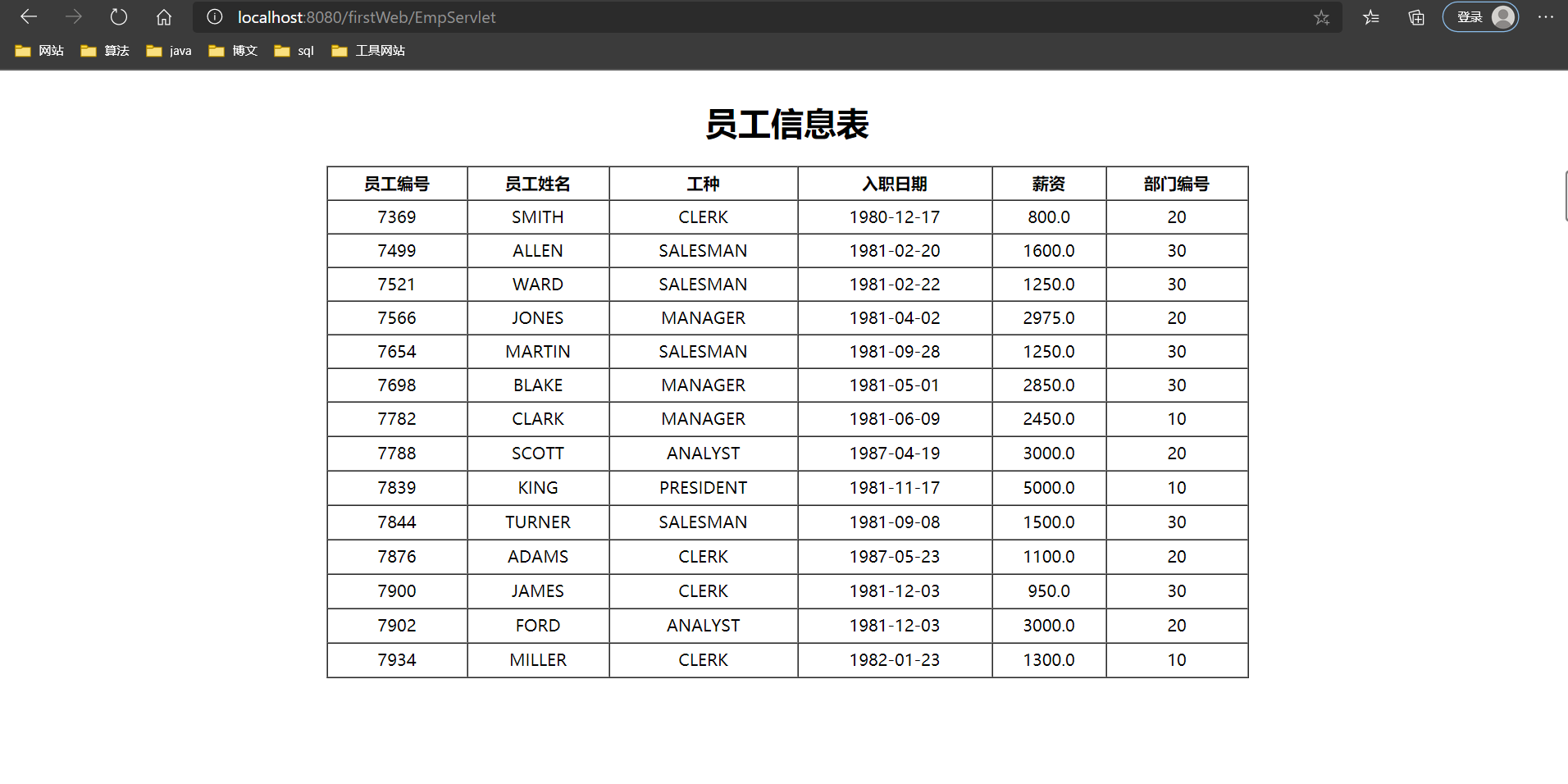Click employee number 7934

tap(397, 660)
